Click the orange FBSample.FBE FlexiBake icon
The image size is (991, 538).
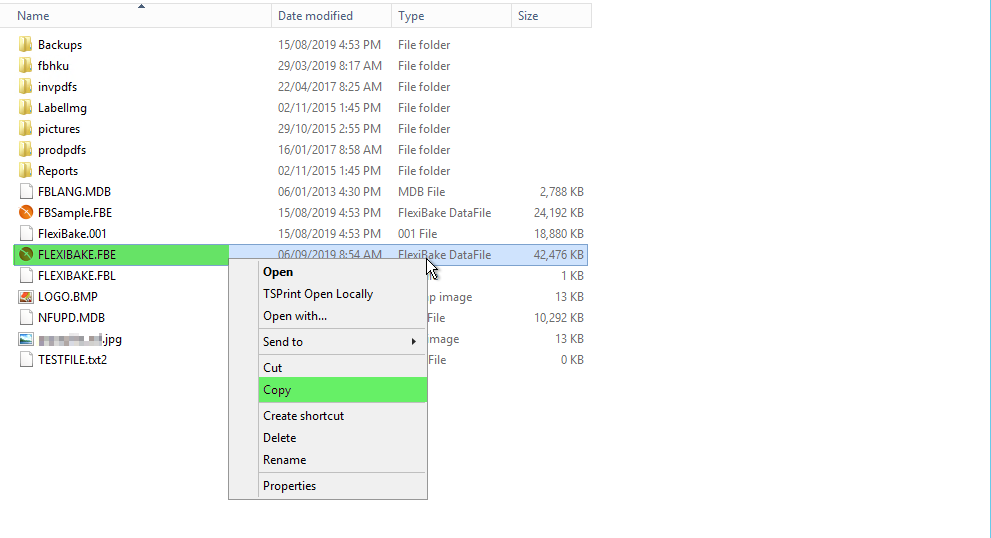26,212
